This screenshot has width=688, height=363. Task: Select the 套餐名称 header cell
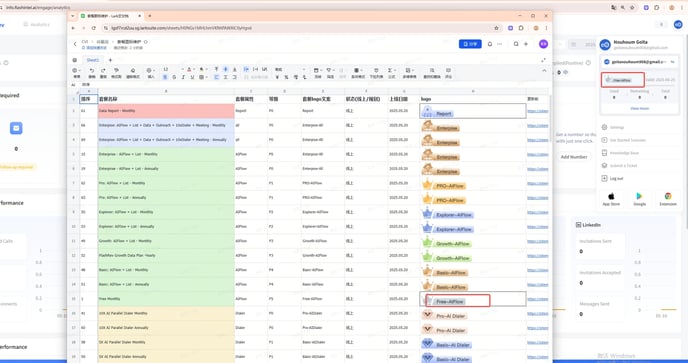click(166, 99)
